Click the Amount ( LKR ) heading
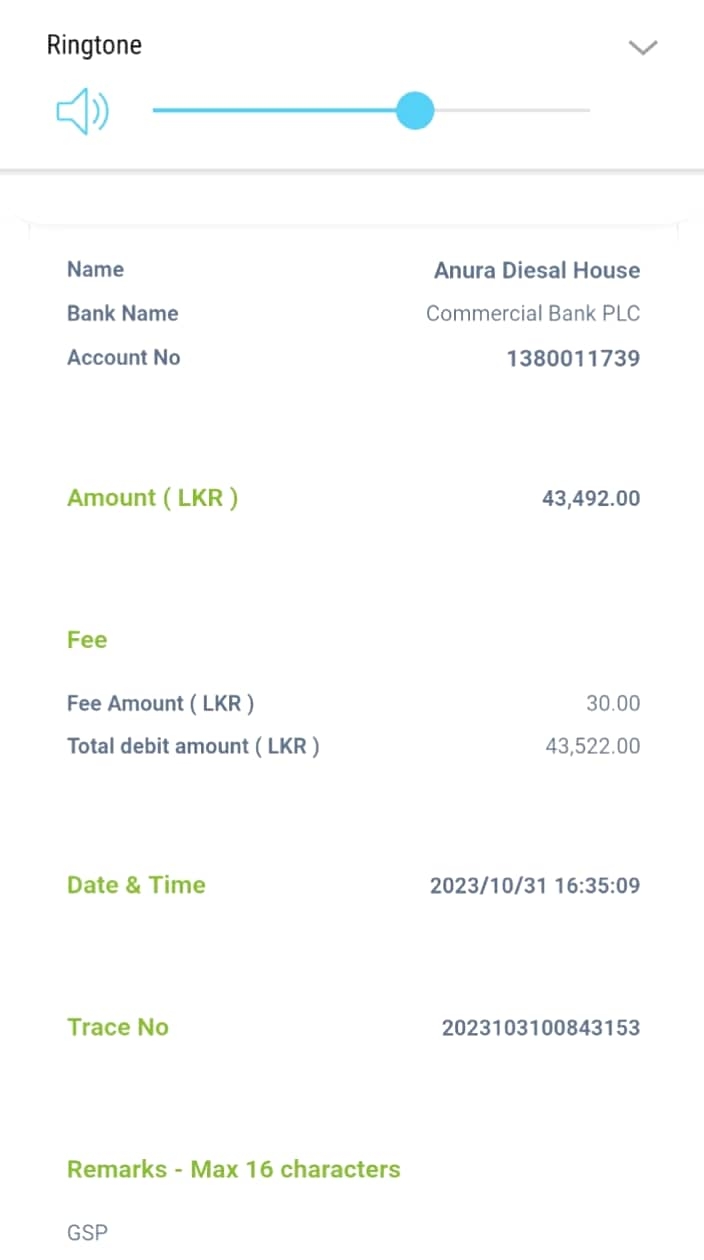This screenshot has height=1260, width=704. point(152,498)
